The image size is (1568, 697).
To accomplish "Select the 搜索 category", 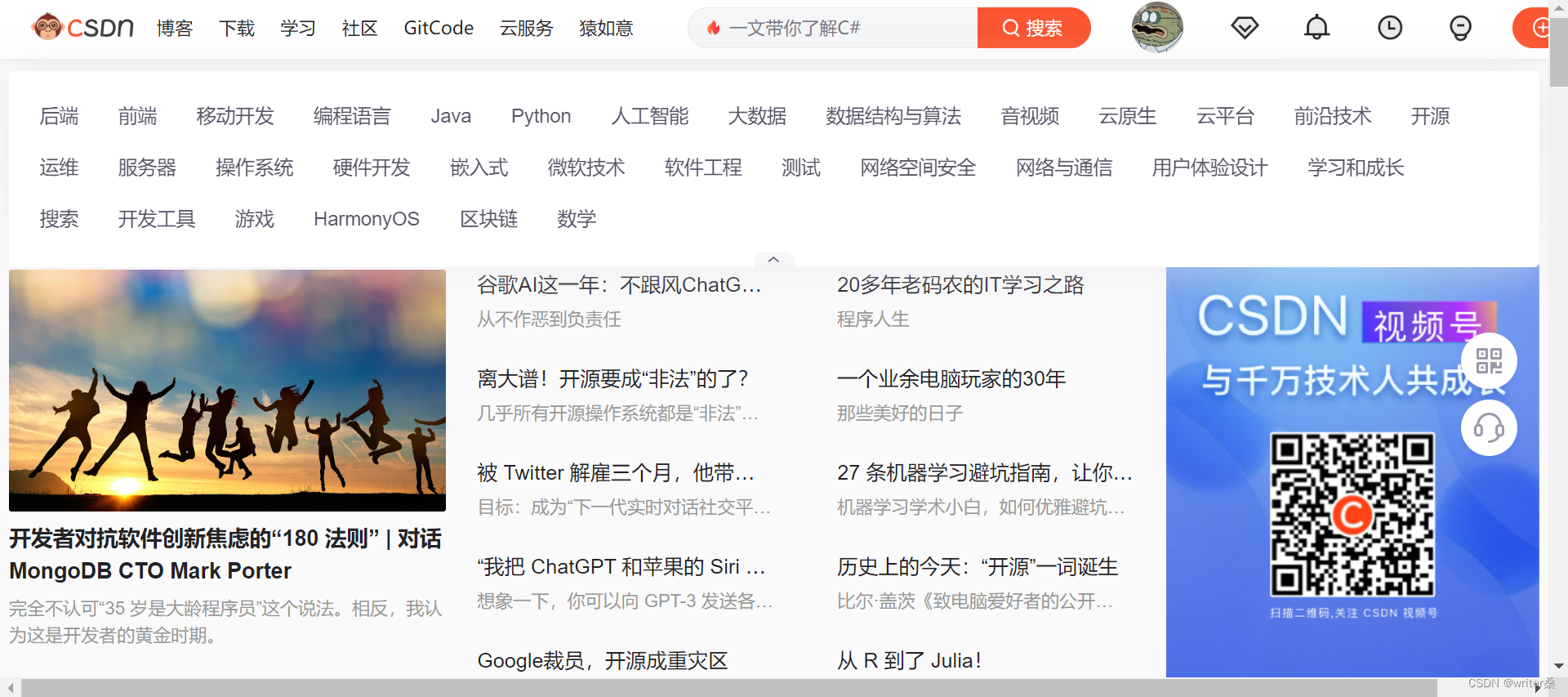I will tap(59, 219).
